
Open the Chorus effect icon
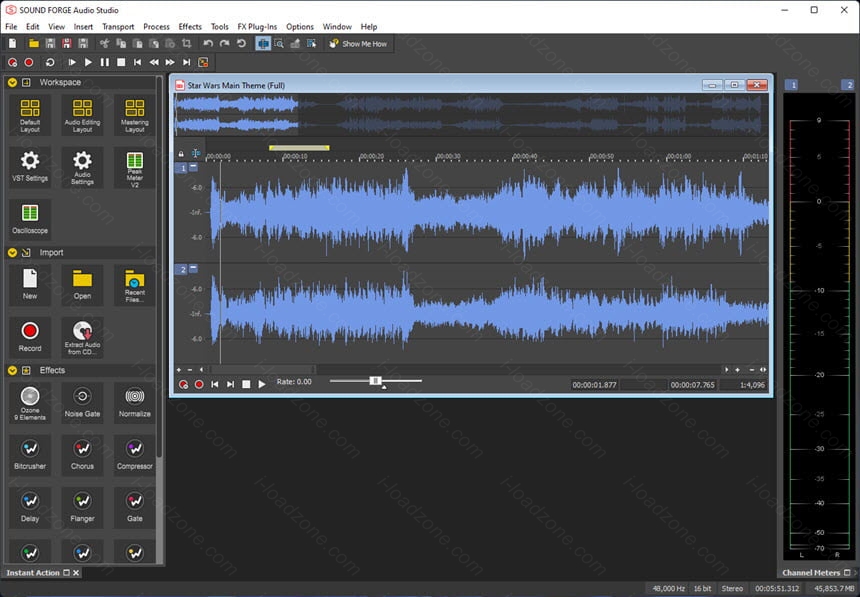tap(82, 455)
